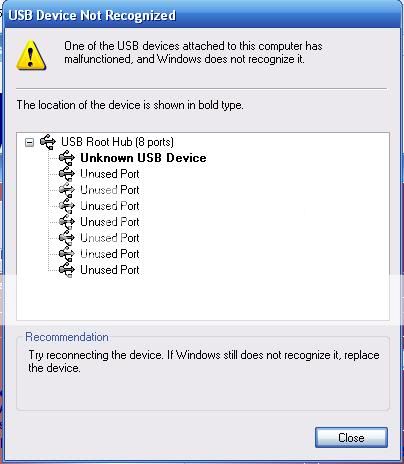This screenshot has height=464, width=404.
Task: Click the USB Device Not Recognized title bar
Action: click(x=202, y=15)
